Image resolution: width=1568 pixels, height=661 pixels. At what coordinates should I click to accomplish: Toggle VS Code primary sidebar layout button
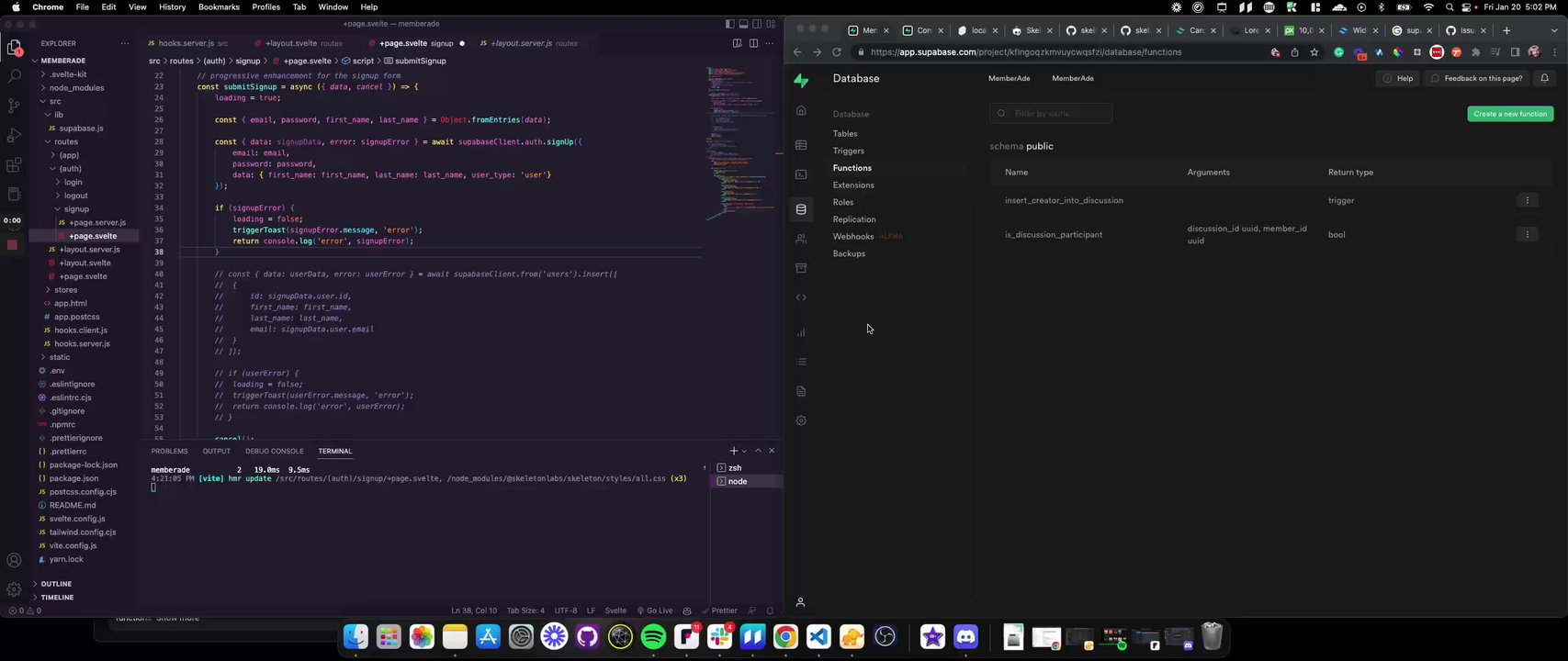[x=729, y=24]
